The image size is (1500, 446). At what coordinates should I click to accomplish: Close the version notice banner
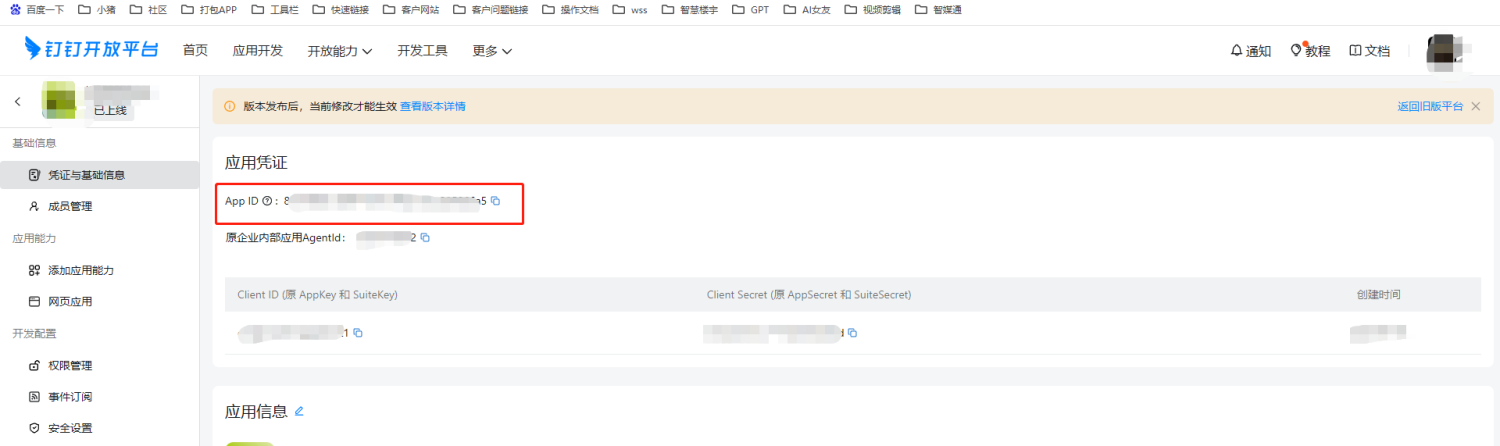[1475, 106]
